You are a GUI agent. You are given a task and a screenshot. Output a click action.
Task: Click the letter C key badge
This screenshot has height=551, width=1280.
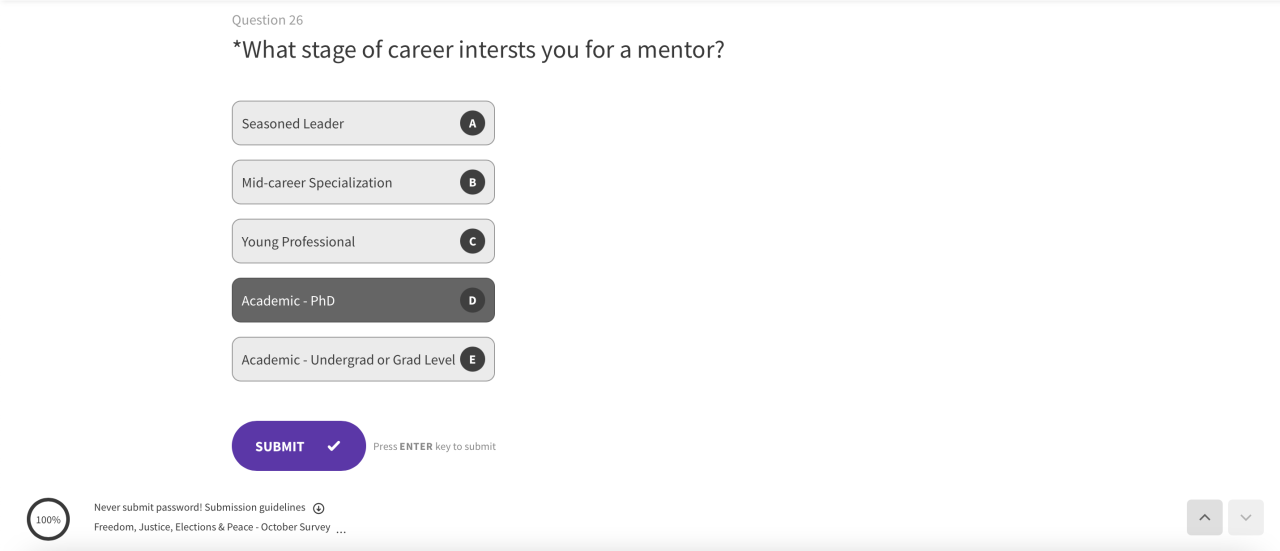coord(472,241)
